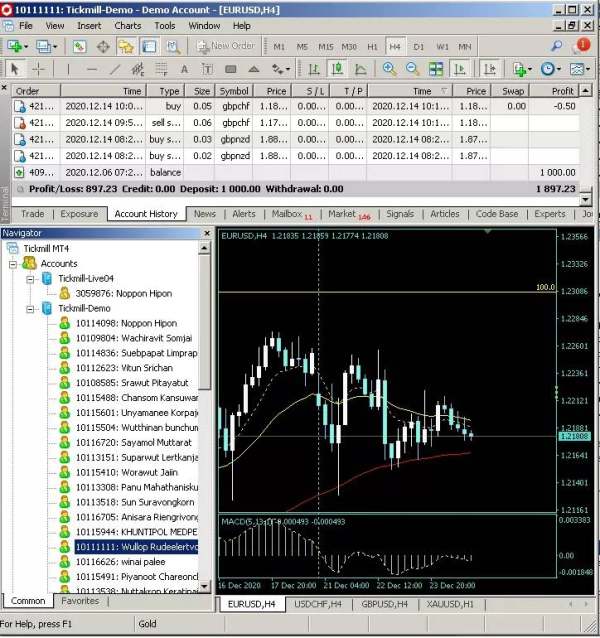The height and width of the screenshot is (638, 600).
Task: Click the account history scrollbar up arrow
Action: pos(585,90)
